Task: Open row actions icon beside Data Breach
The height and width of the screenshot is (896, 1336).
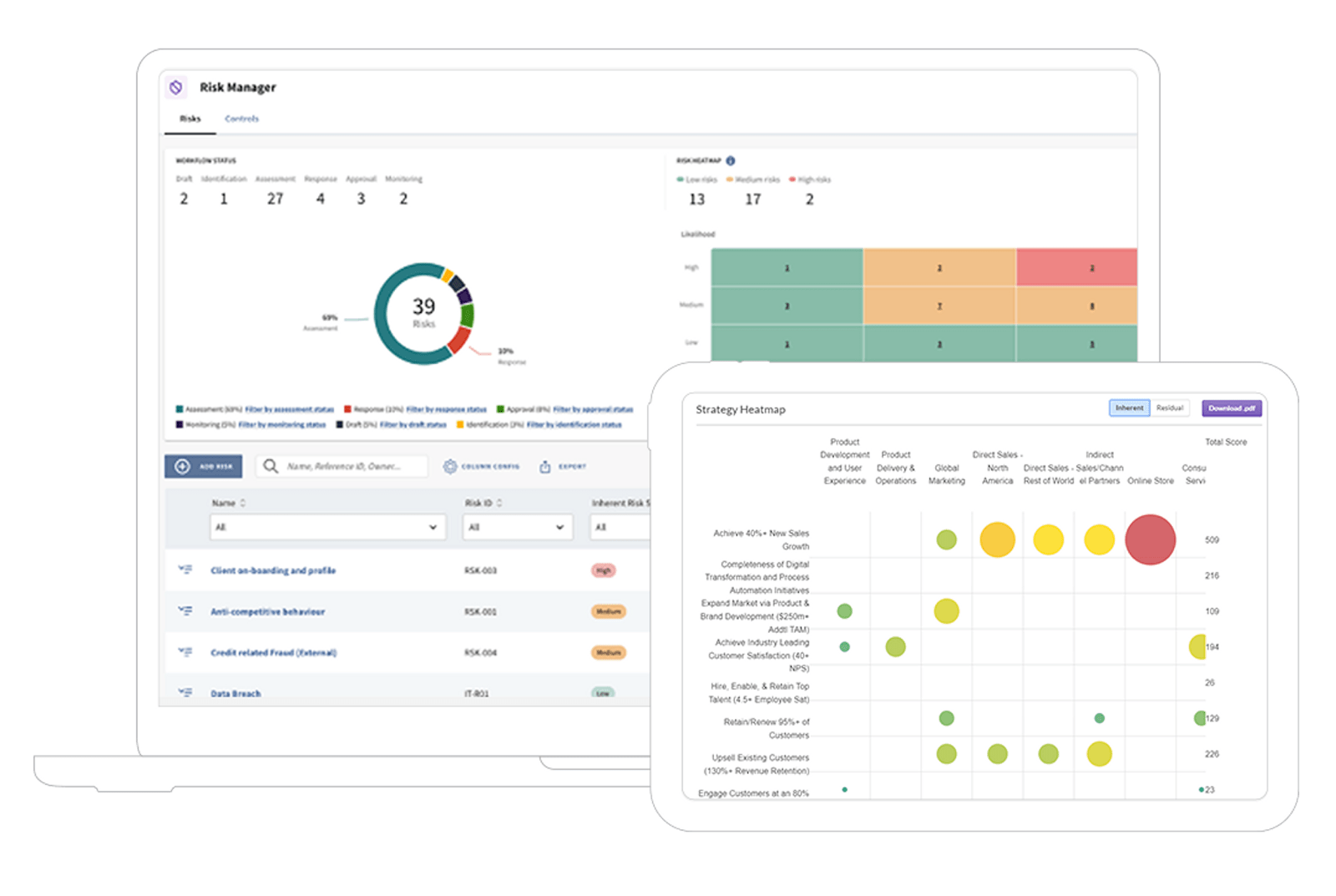Action: tap(185, 691)
